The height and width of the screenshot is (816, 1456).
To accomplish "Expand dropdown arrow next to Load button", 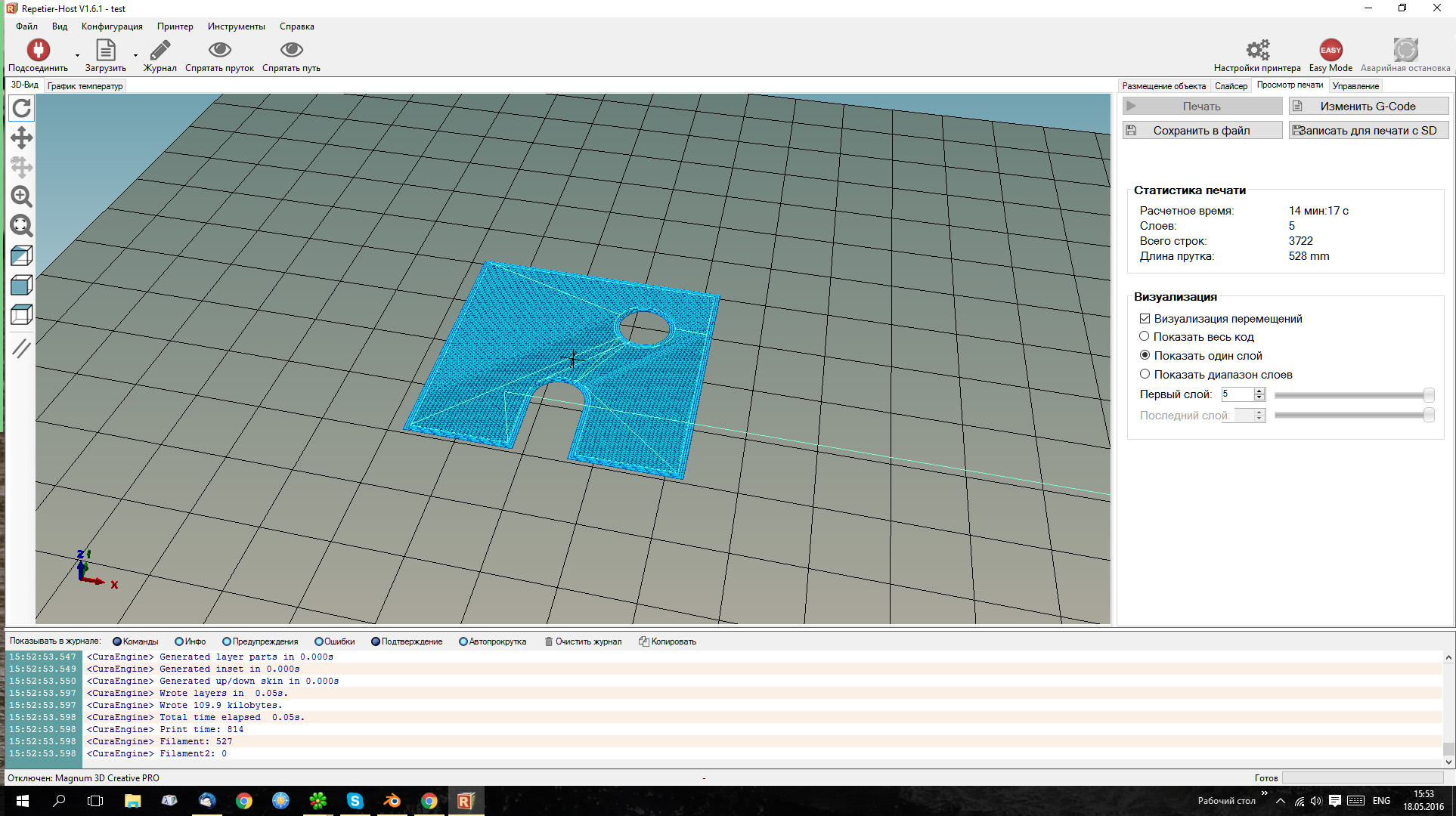I will point(136,55).
